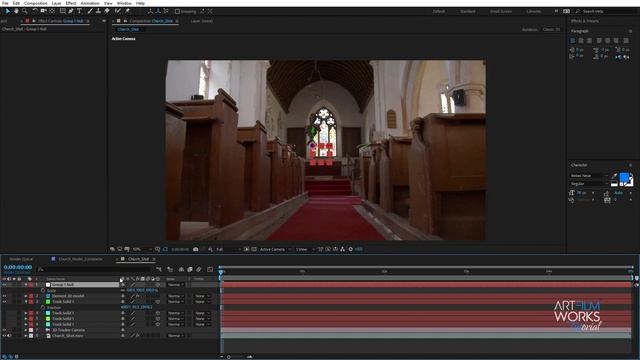Click the Church_Shot breadcrumb in viewer
Screen dimensions: 640x360
[x=128, y=29]
